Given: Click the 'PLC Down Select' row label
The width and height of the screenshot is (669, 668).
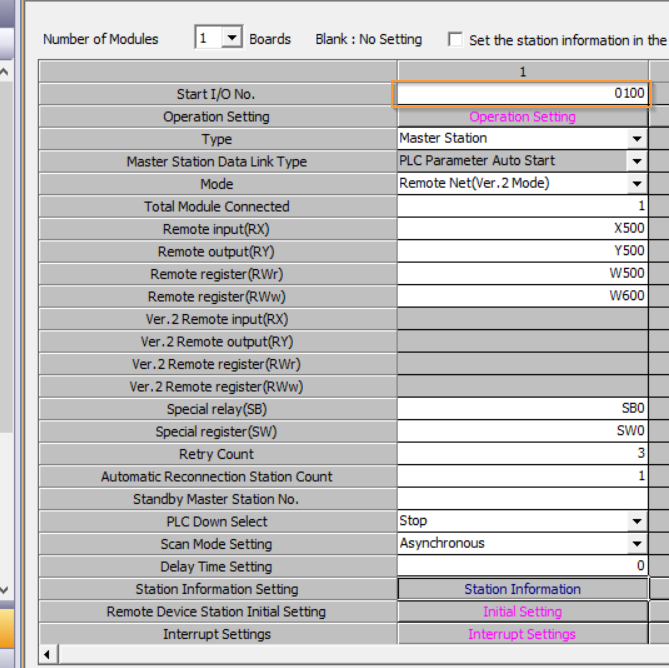Looking at the screenshot, I should (217, 522).
